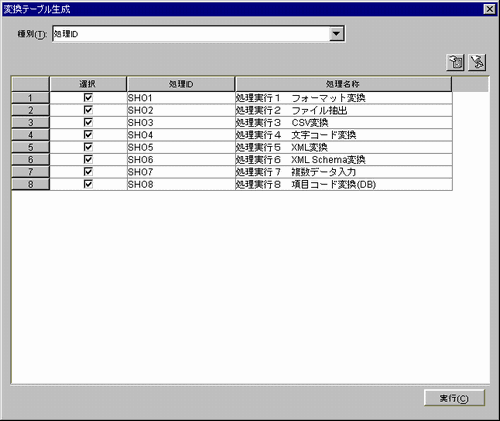Select row header number 5
Image resolution: width=500 pixels, height=421 pixels.
click(30, 147)
